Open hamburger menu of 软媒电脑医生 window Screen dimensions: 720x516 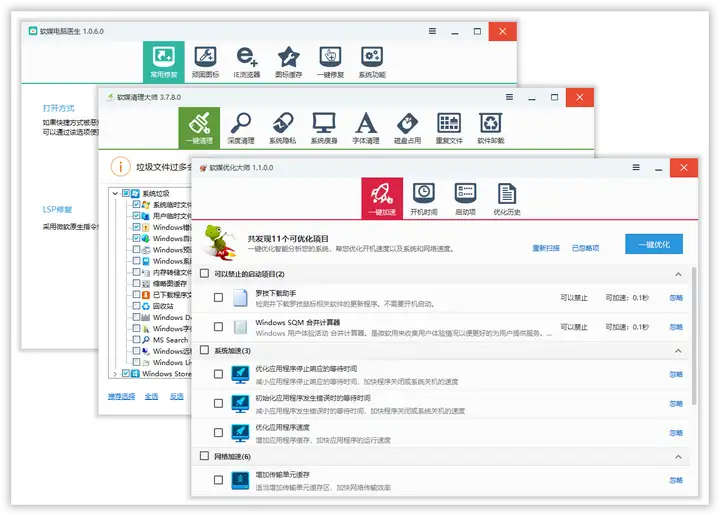coord(433,31)
